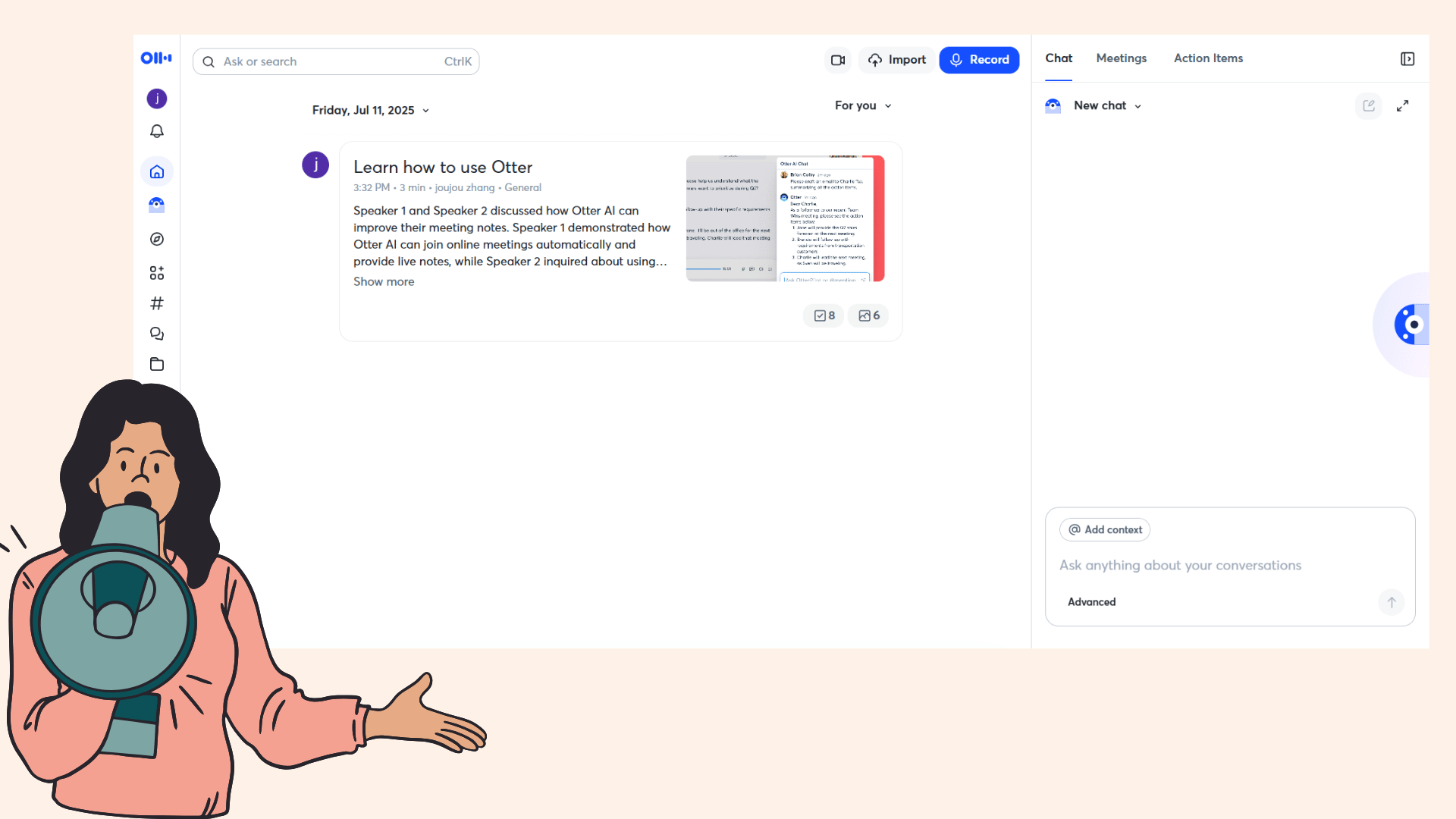Image resolution: width=1456 pixels, height=819 pixels.
Task: Start recording with Record button
Action: click(979, 60)
